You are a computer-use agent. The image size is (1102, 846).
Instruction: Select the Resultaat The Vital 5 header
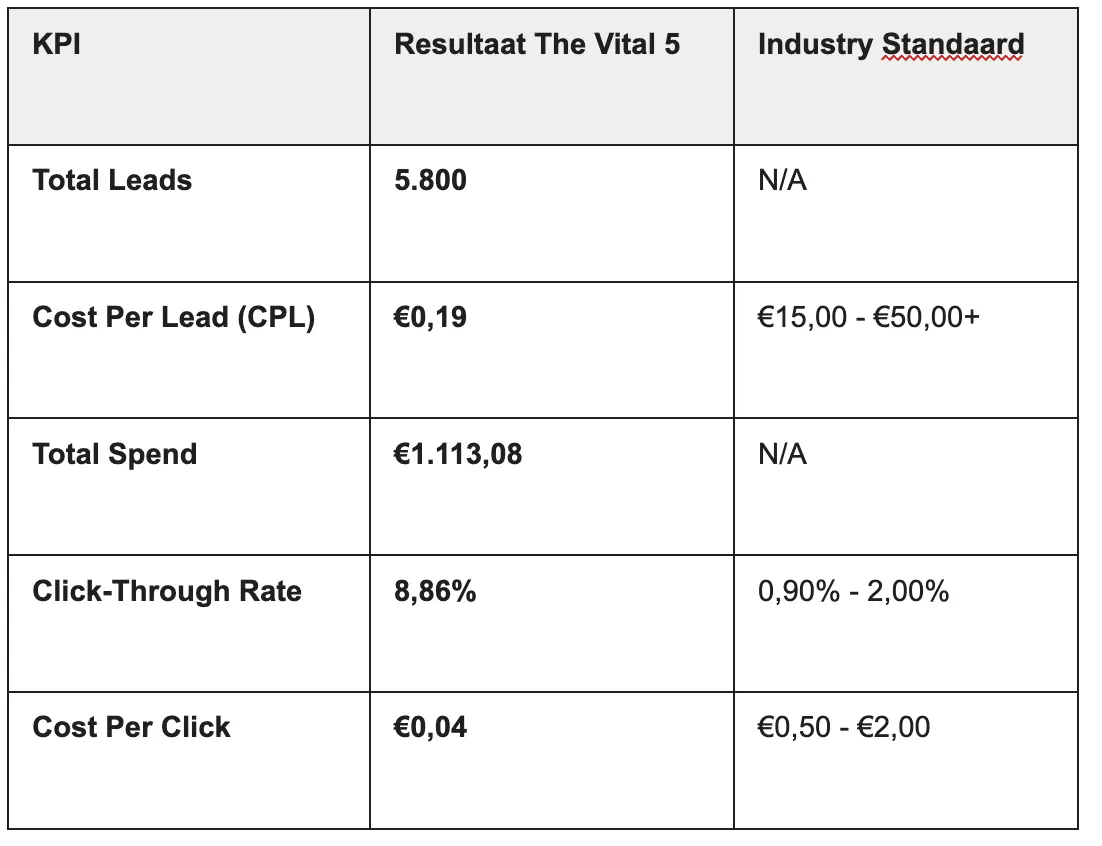[537, 44]
